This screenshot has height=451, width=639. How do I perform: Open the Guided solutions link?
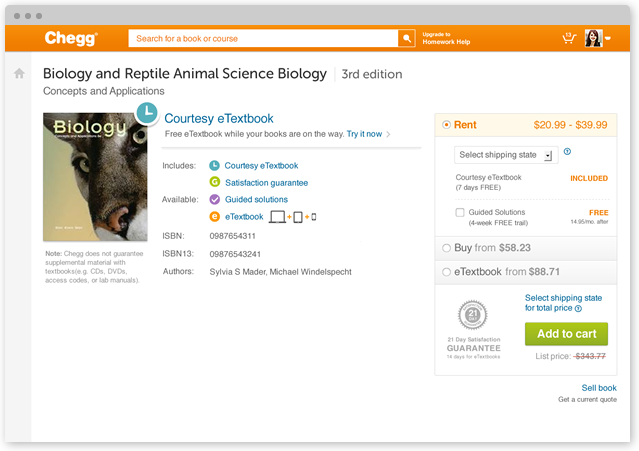click(256, 200)
